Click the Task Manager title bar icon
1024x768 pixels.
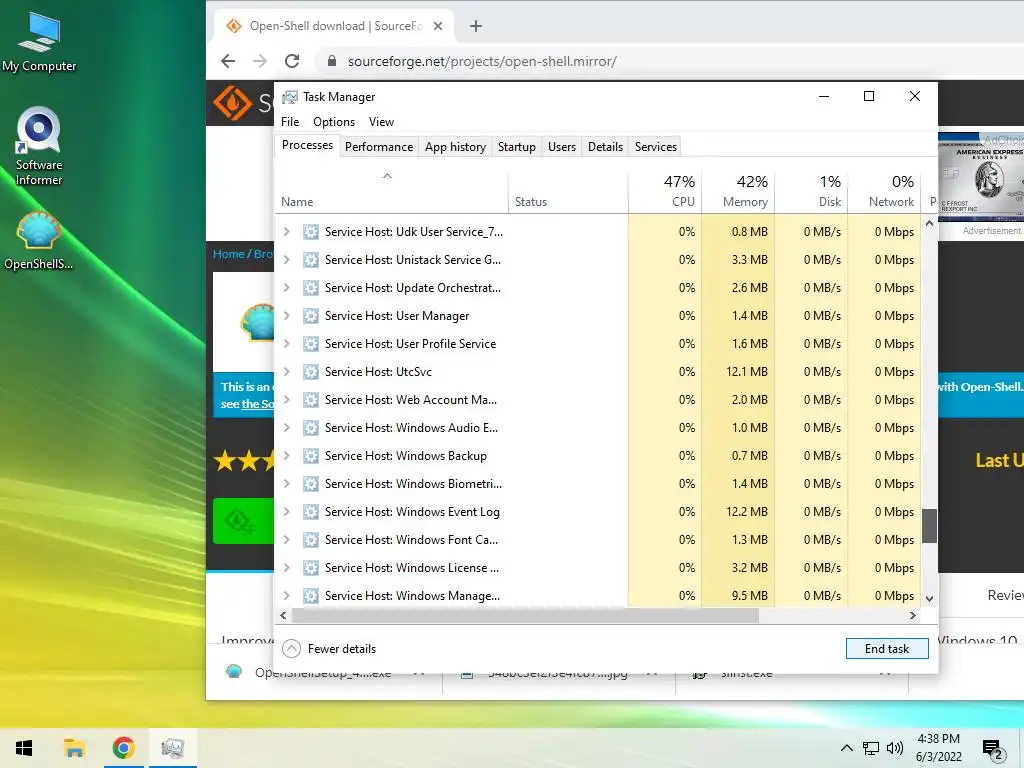click(290, 97)
